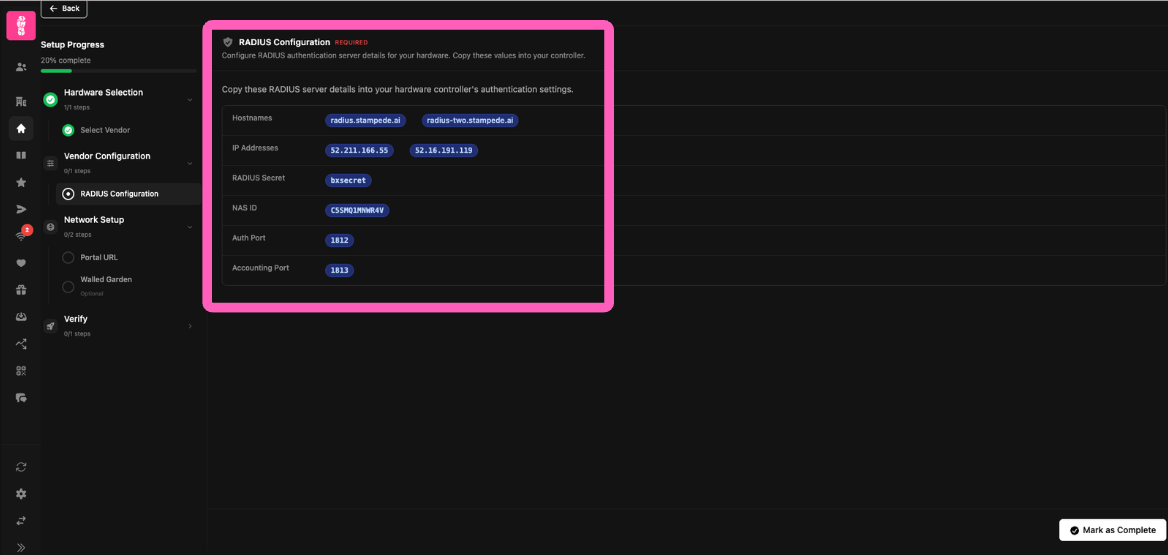The image size is (1168, 555).
Task: Click the Back button
Action: (x=64, y=8)
